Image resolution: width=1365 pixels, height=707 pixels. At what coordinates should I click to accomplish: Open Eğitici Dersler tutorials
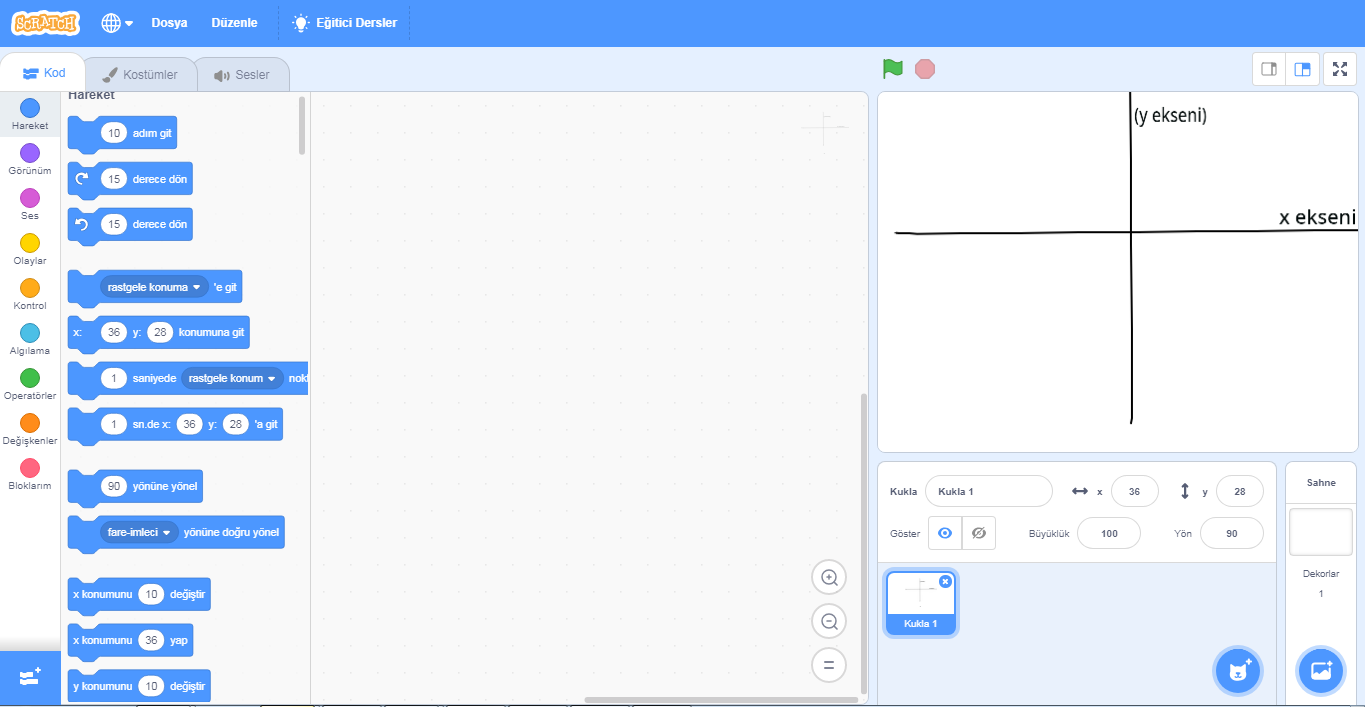[x=343, y=23]
